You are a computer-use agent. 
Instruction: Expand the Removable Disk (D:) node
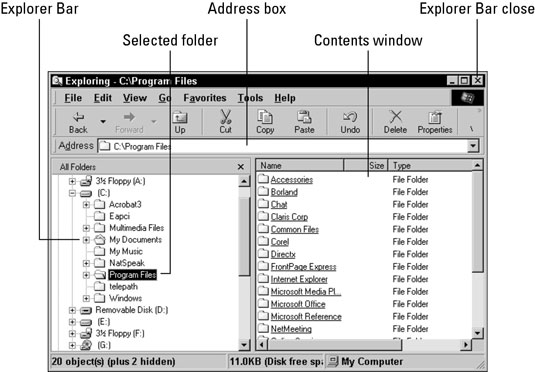click(72, 310)
